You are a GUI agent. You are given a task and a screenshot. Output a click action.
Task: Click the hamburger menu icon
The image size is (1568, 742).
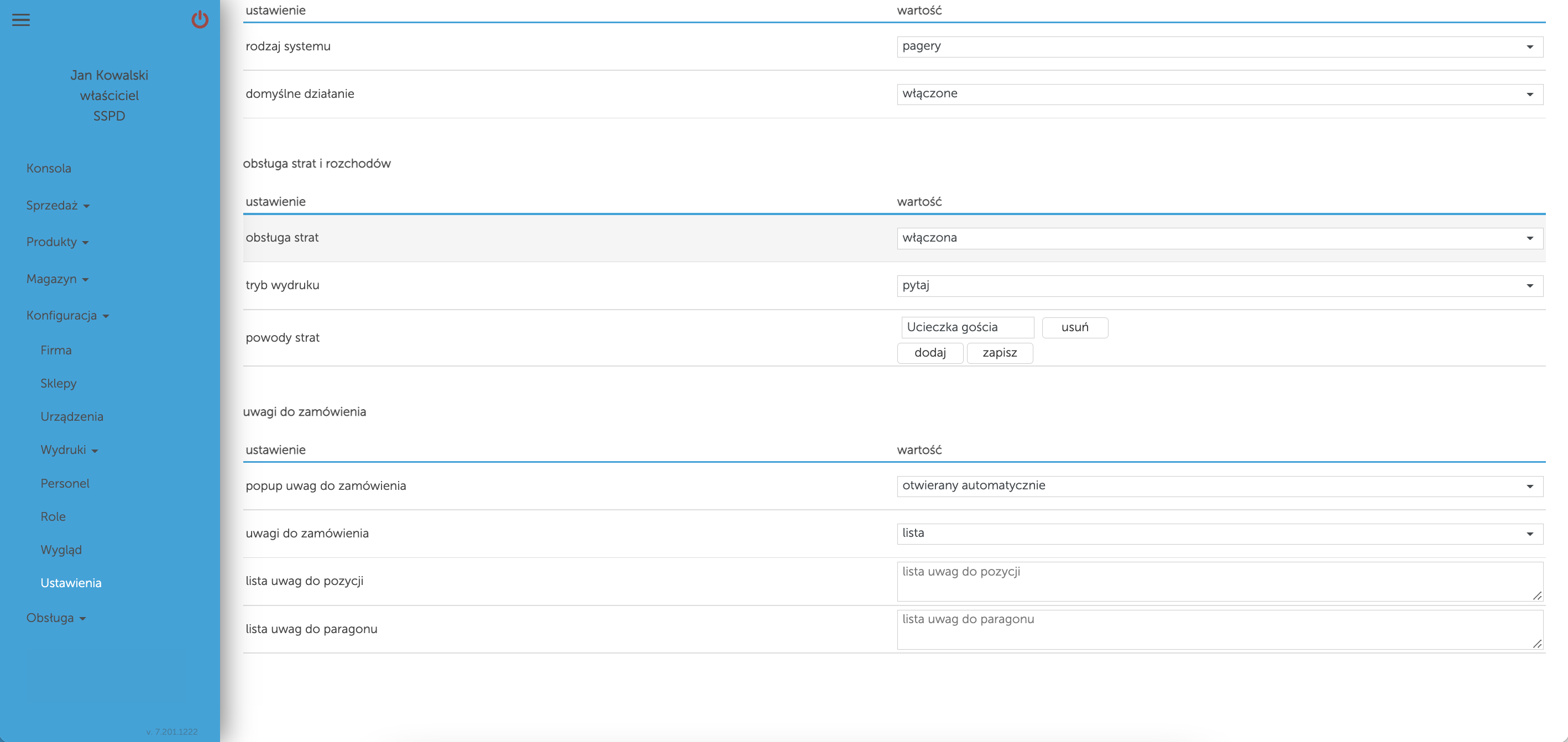(20, 20)
